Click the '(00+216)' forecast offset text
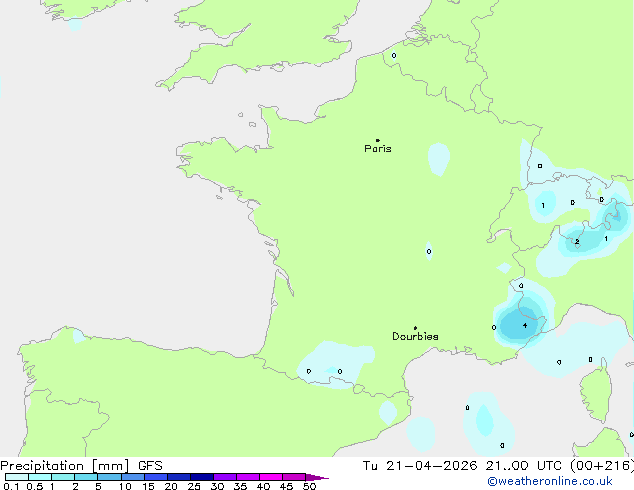The image size is (634, 490). click(x=602, y=466)
